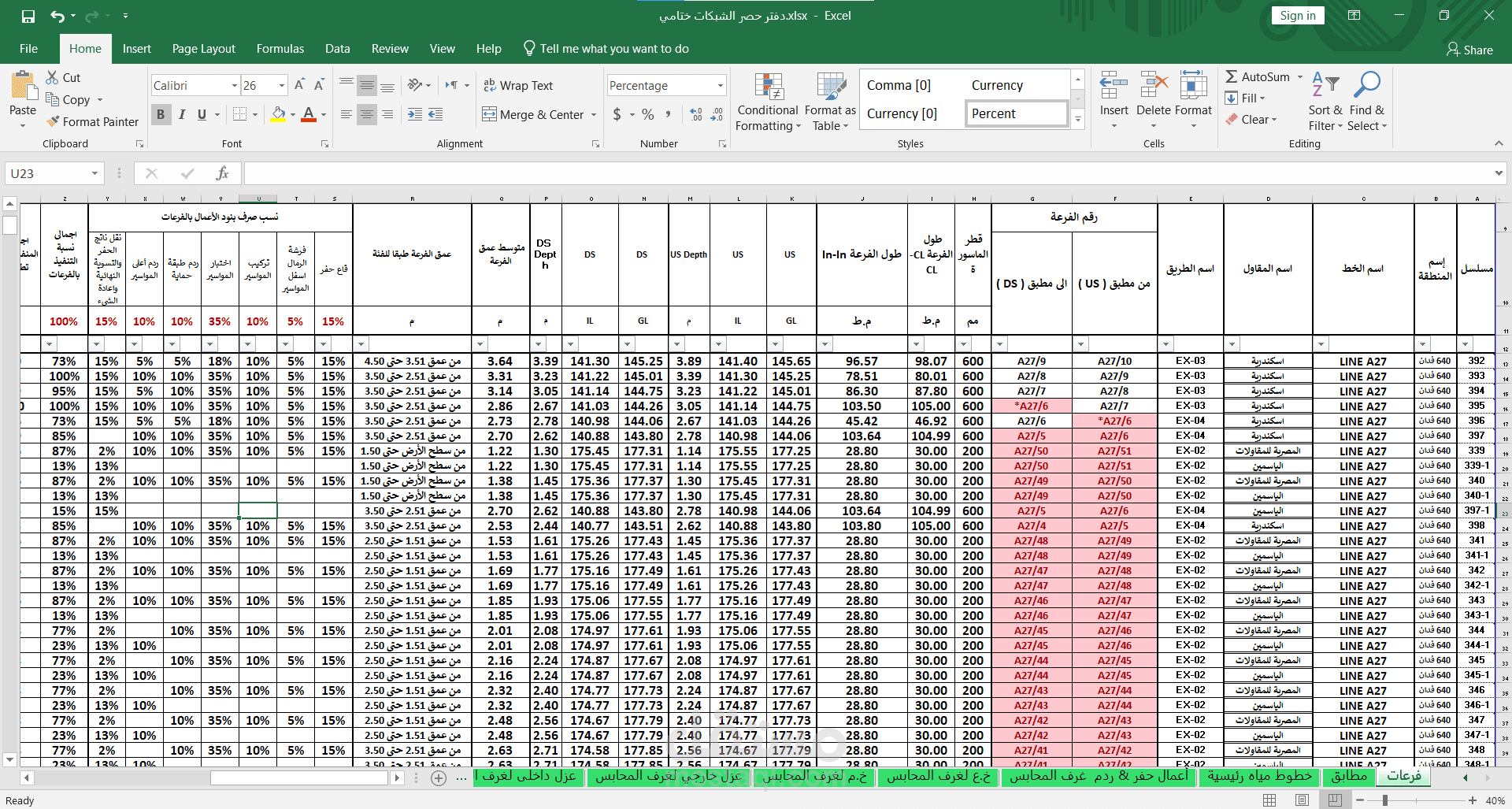Apply Percent Style number format
Screen dimensions: 1512x809
[647, 115]
